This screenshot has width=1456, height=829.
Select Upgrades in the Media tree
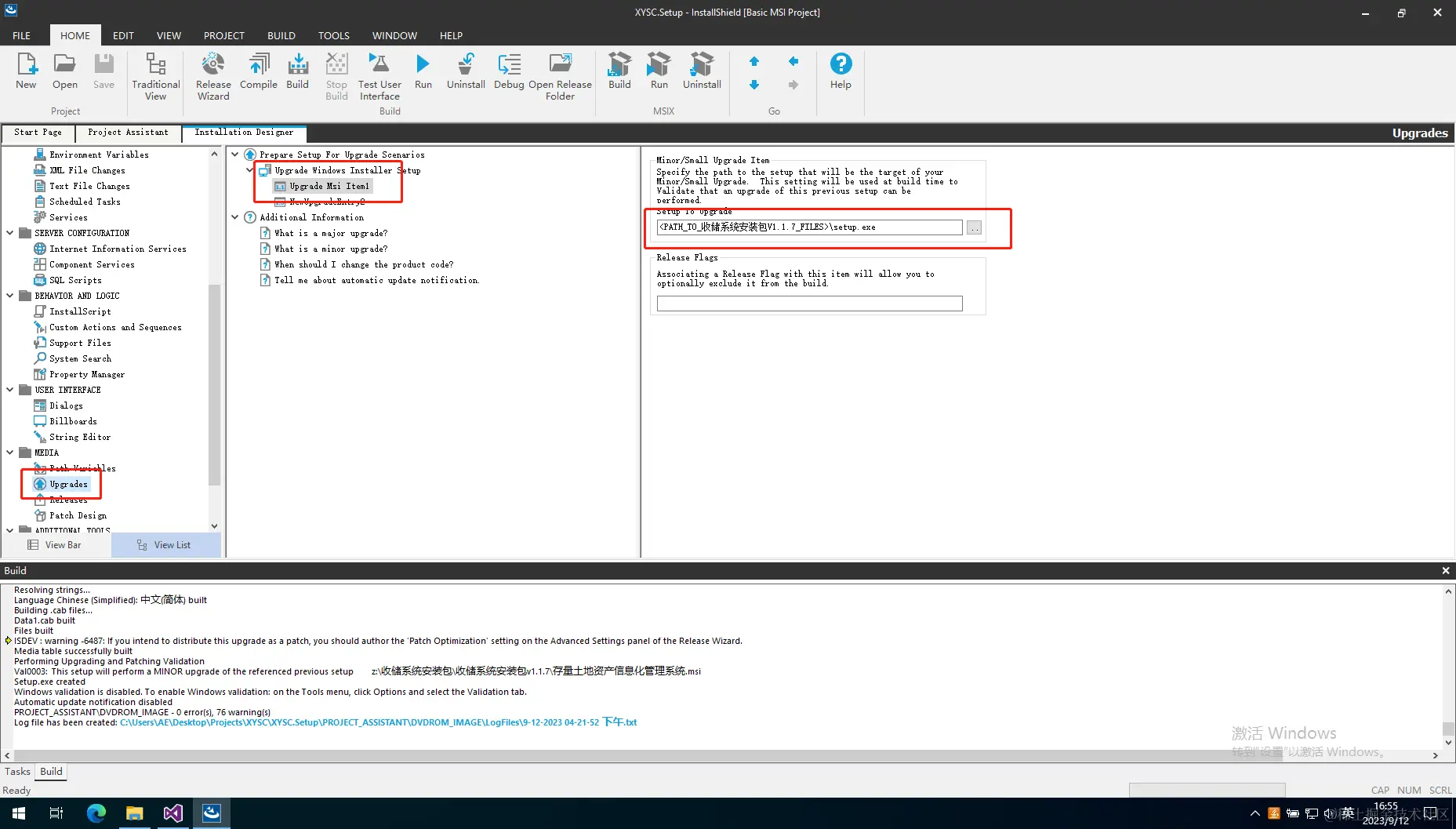coord(68,484)
